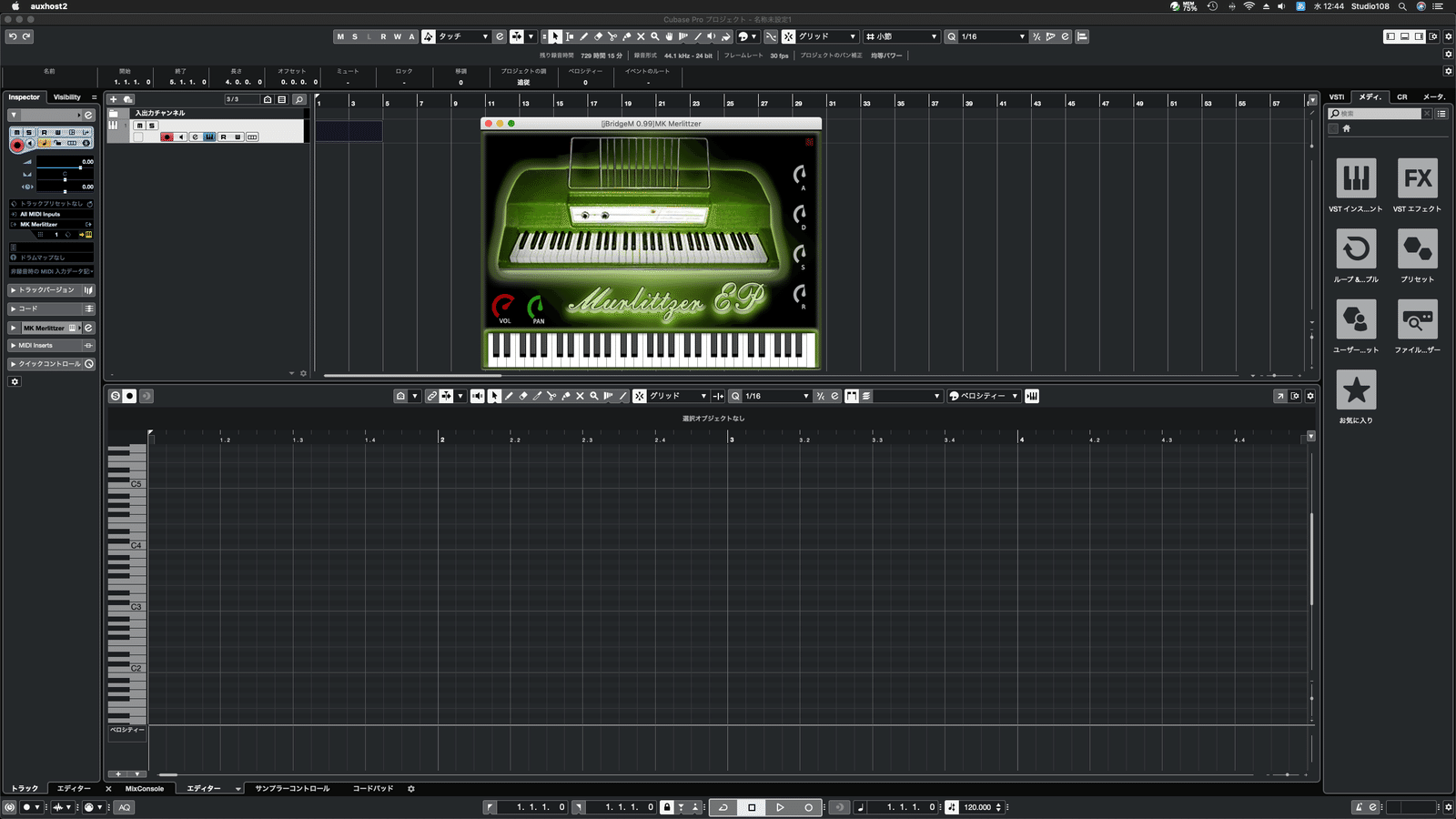Image resolution: width=1456 pixels, height=819 pixels.
Task: Toggle Snap on in project toolbar
Action: tap(788, 36)
